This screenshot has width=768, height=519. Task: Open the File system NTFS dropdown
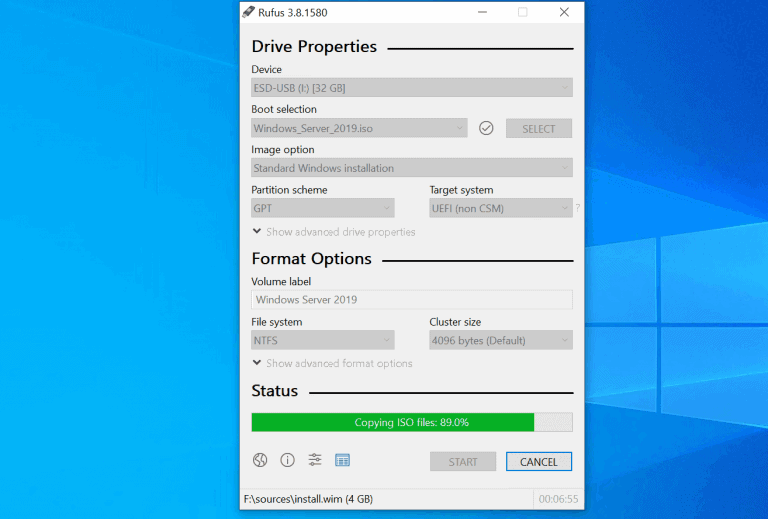(x=323, y=340)
